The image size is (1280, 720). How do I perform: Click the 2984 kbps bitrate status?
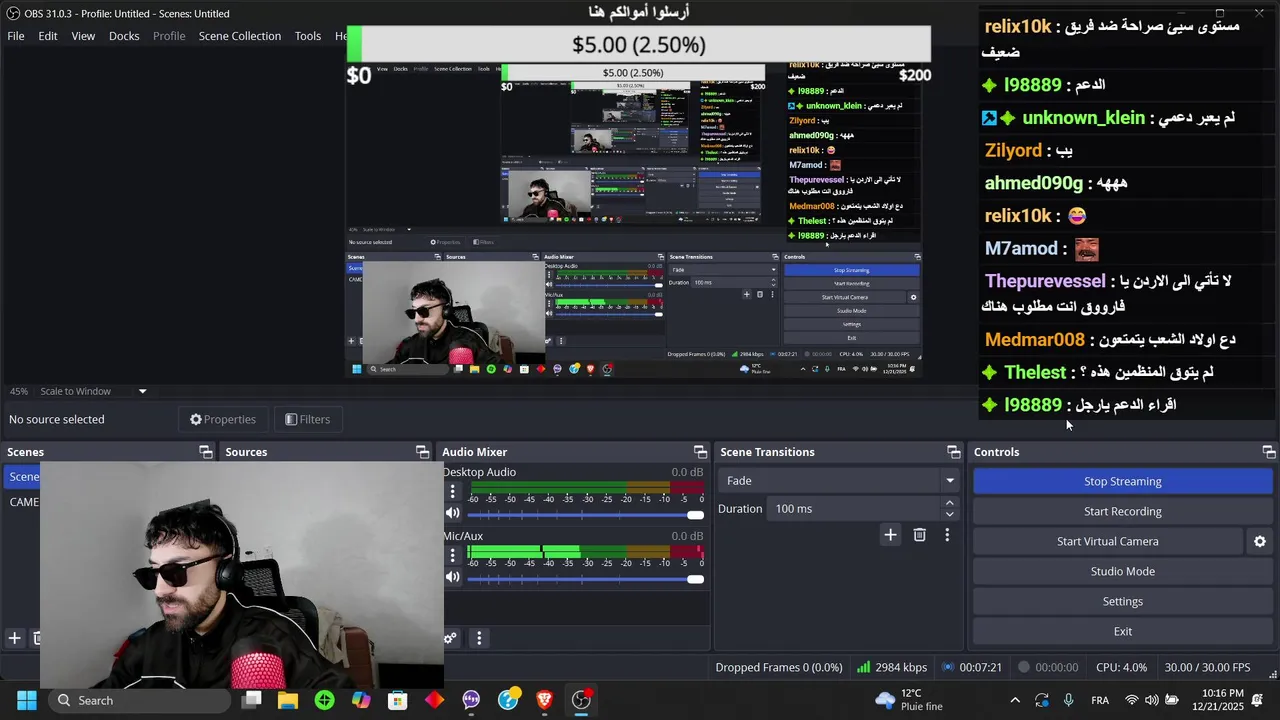point(892,667)
